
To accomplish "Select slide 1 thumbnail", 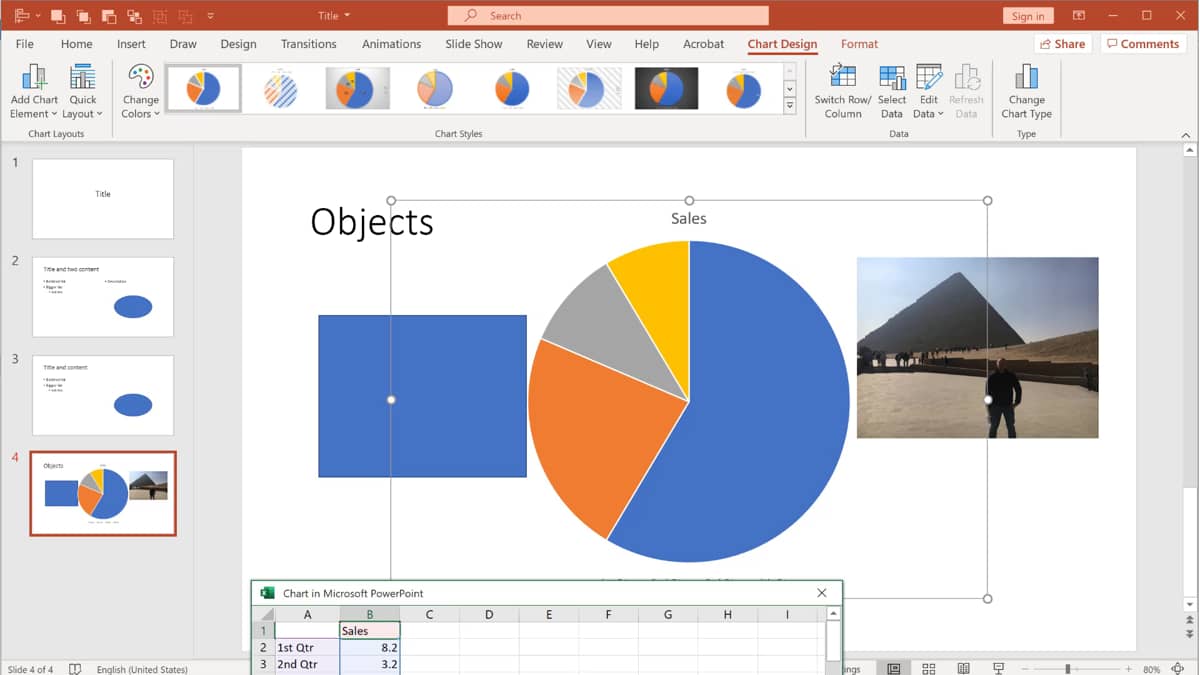I will coord(103,199).
